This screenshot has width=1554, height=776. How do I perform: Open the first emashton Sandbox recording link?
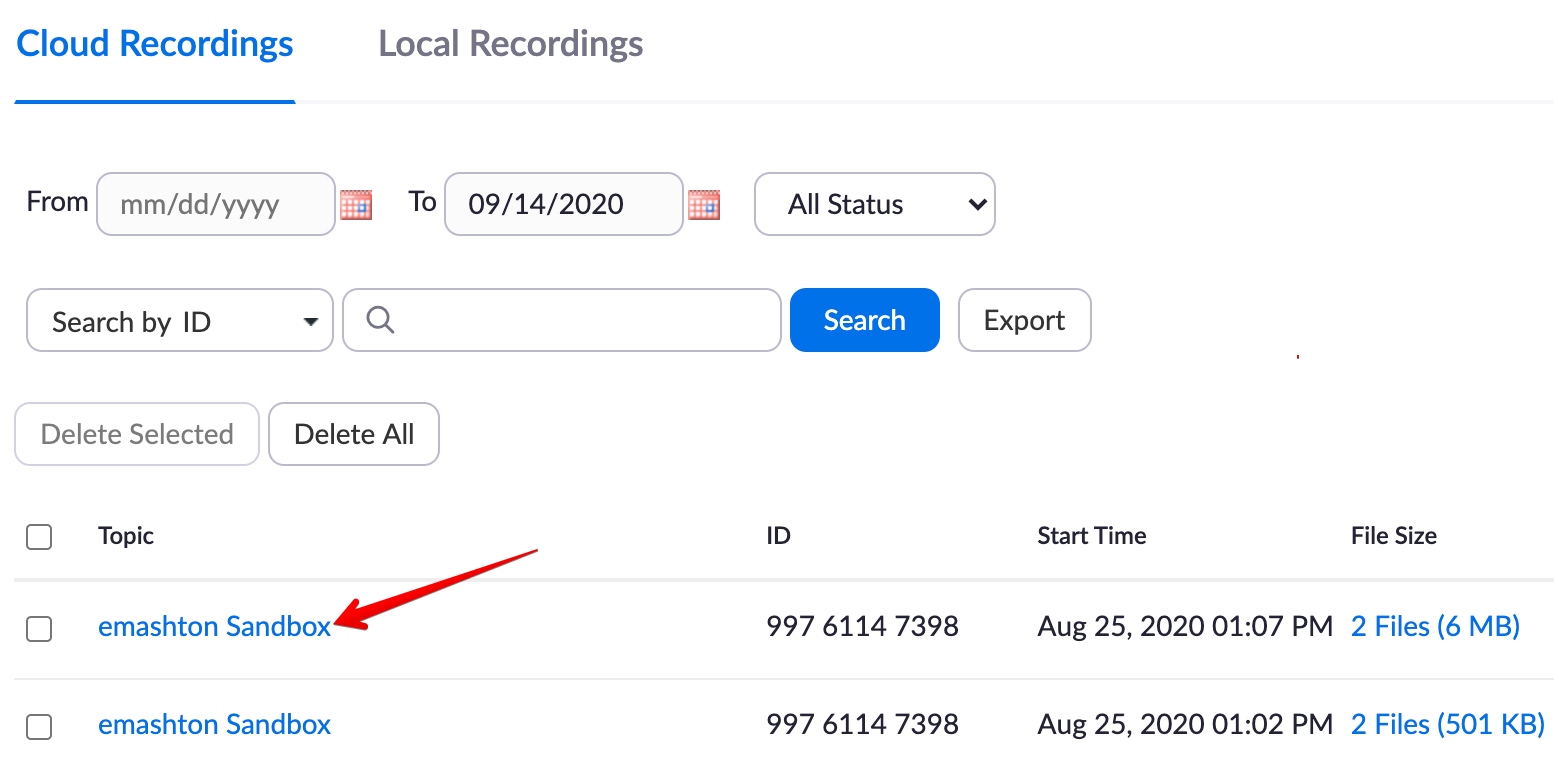[214, 627]
